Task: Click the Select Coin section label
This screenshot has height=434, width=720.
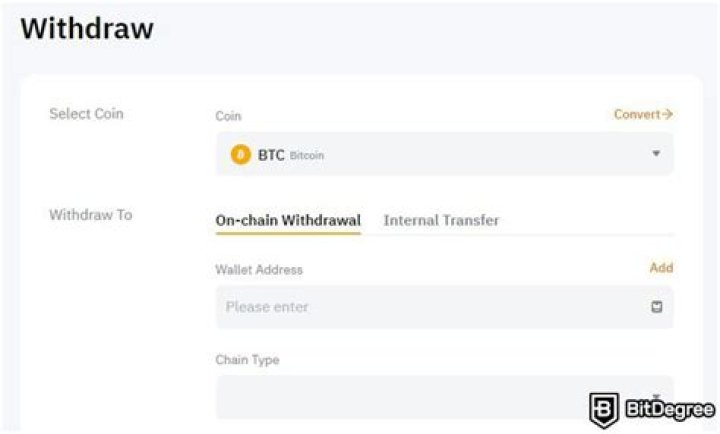Action: [86, 114]
